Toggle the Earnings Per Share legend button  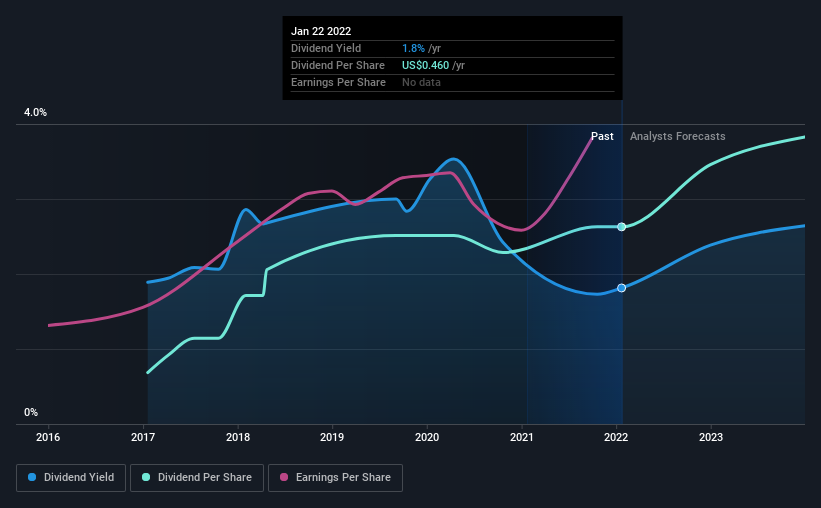click(x=335, y=478)
